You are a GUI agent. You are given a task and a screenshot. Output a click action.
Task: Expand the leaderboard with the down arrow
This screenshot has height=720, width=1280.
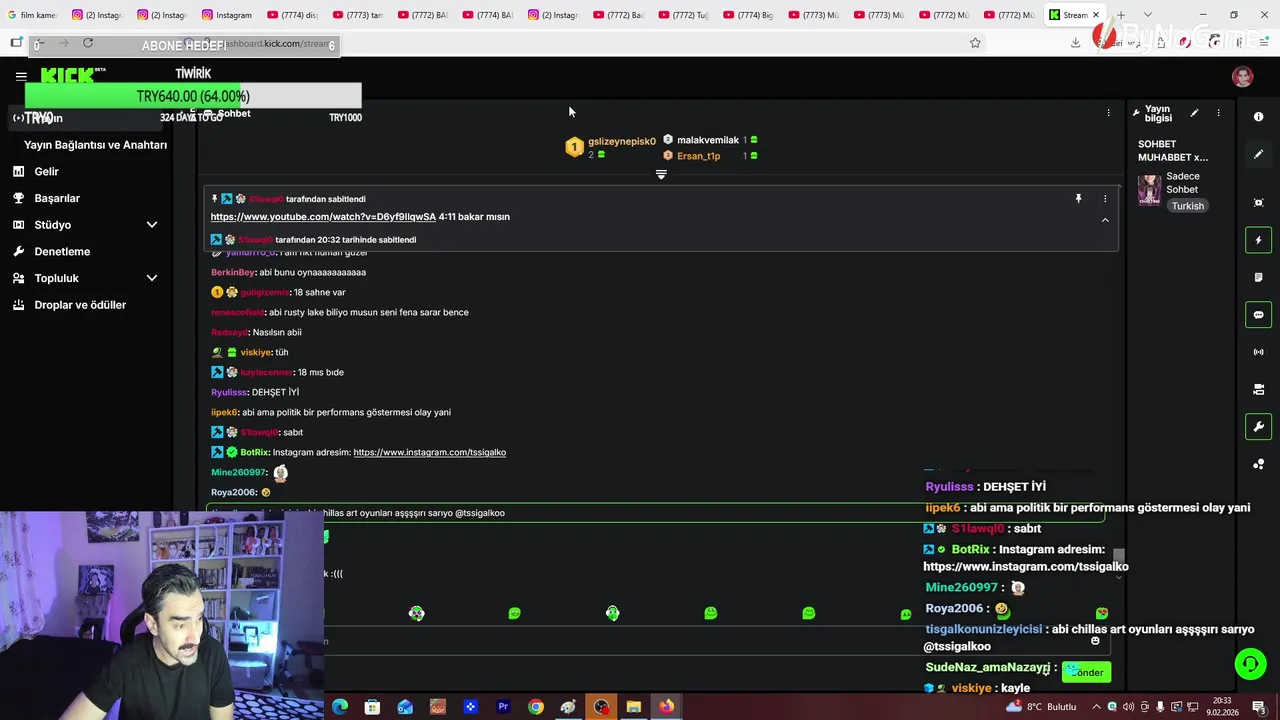(661, 174)
